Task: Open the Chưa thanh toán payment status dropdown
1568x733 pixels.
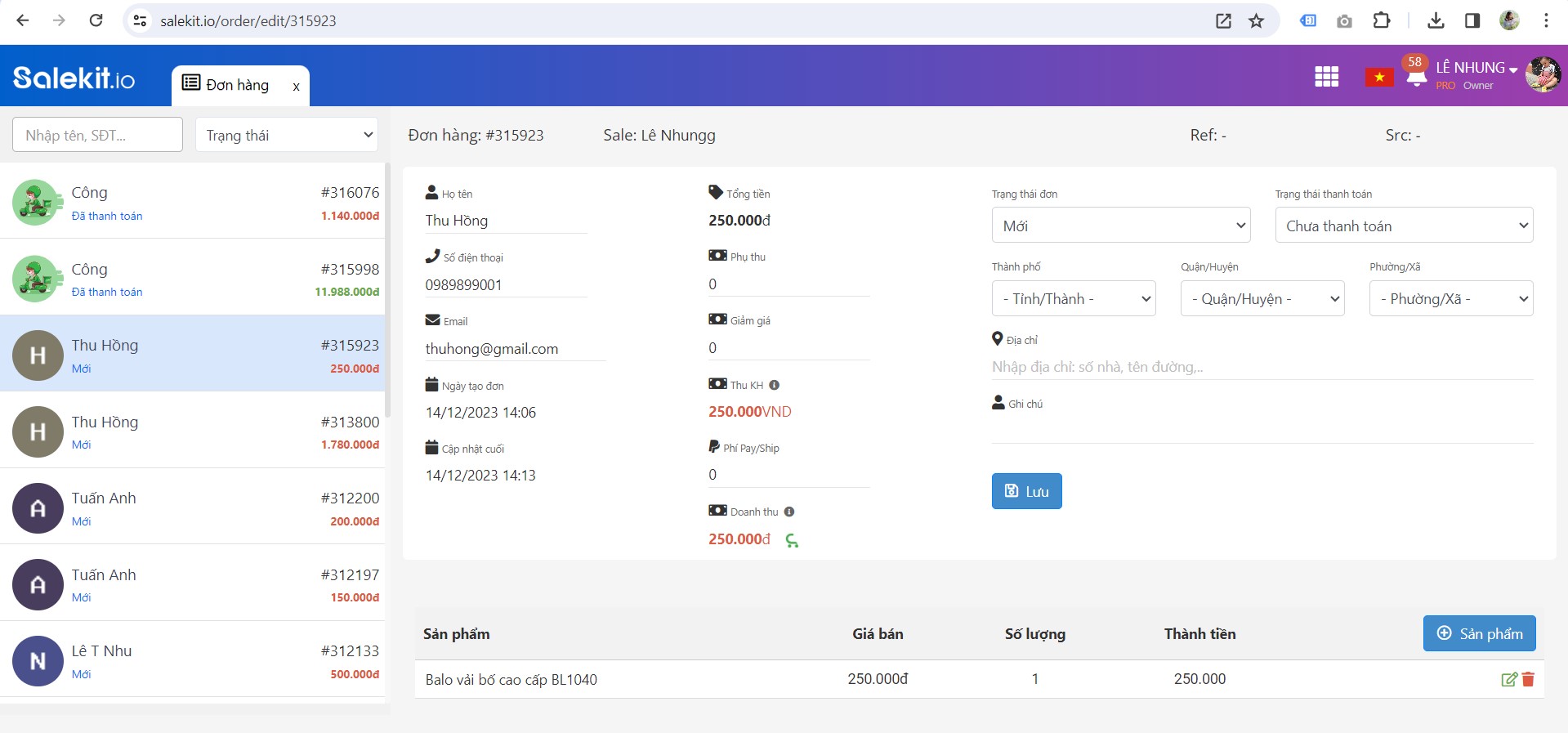Action: [x=1403, y=226]
